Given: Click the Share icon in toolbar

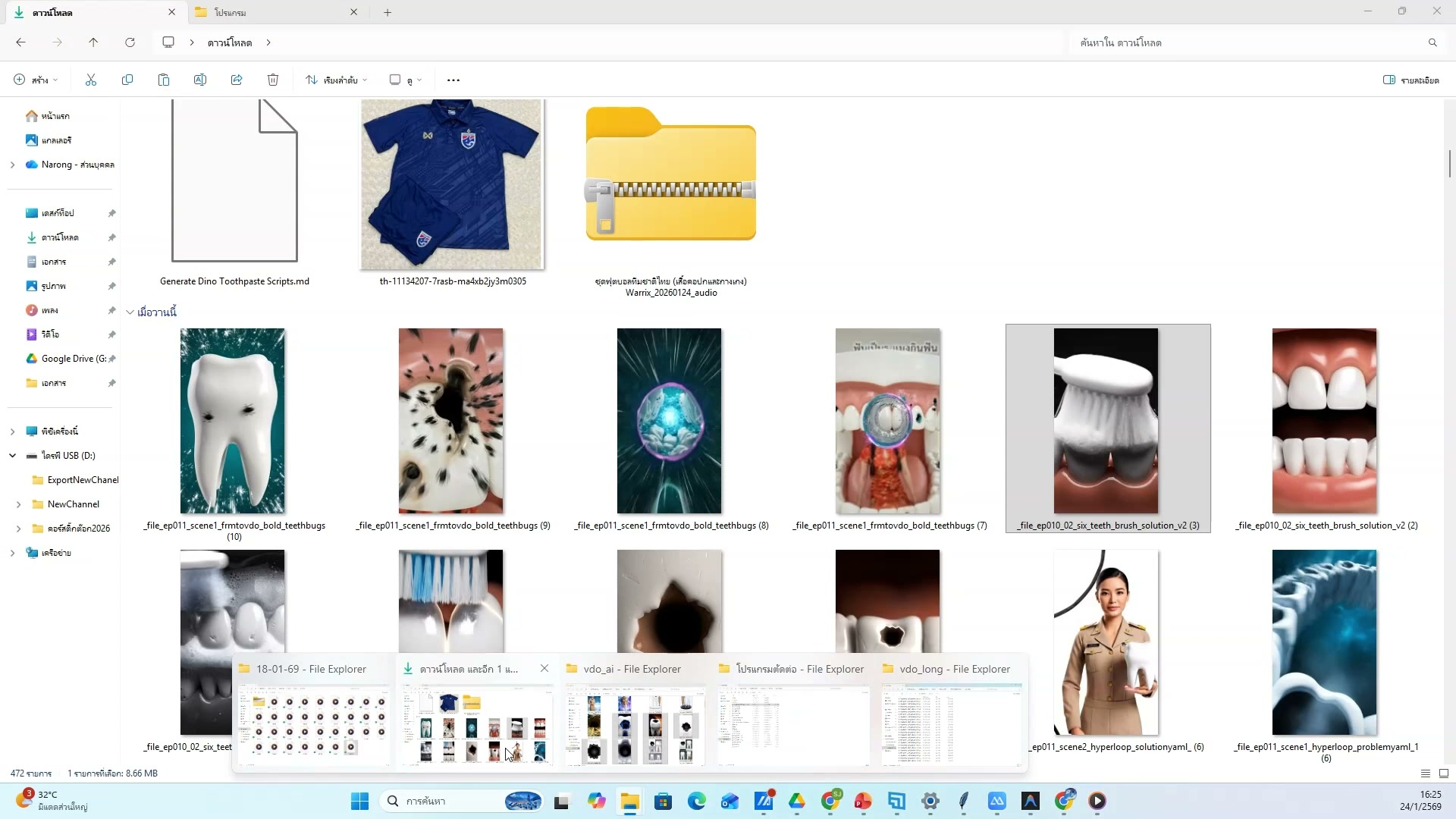Looking at the screenshot, I should click(x=237, y=80).
